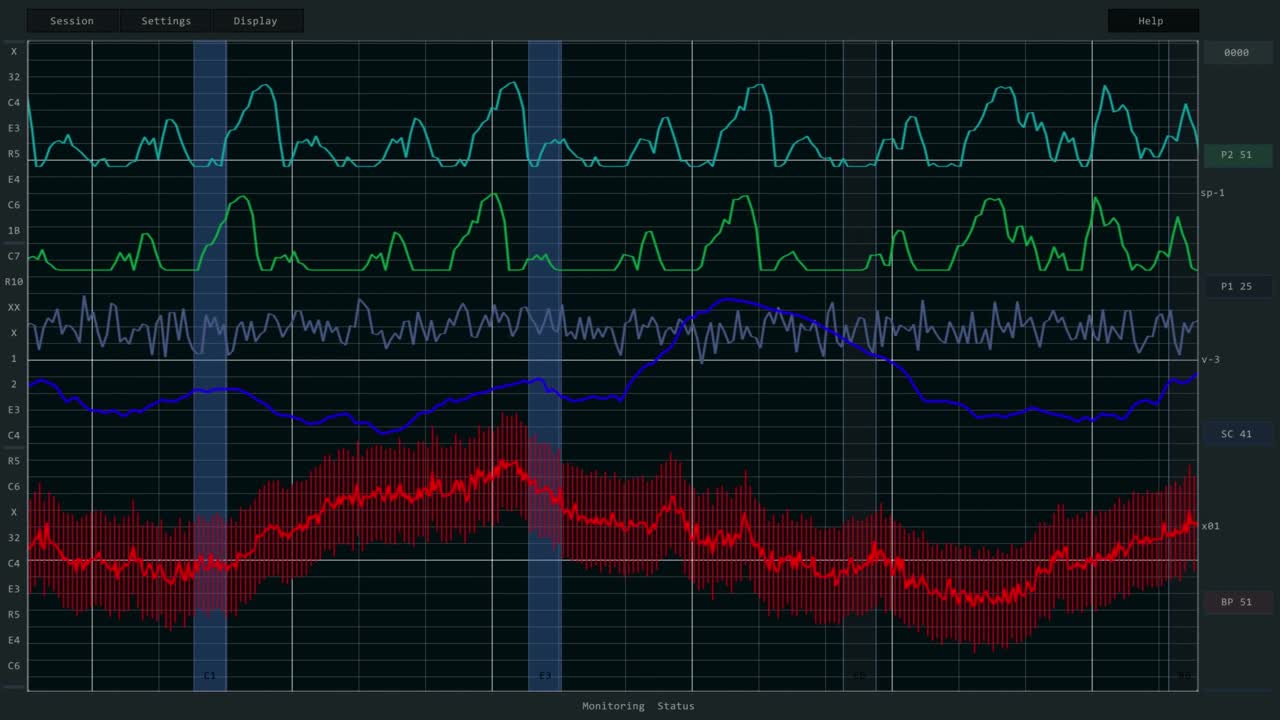
Task: Select the XX row label
Action: 14,308
